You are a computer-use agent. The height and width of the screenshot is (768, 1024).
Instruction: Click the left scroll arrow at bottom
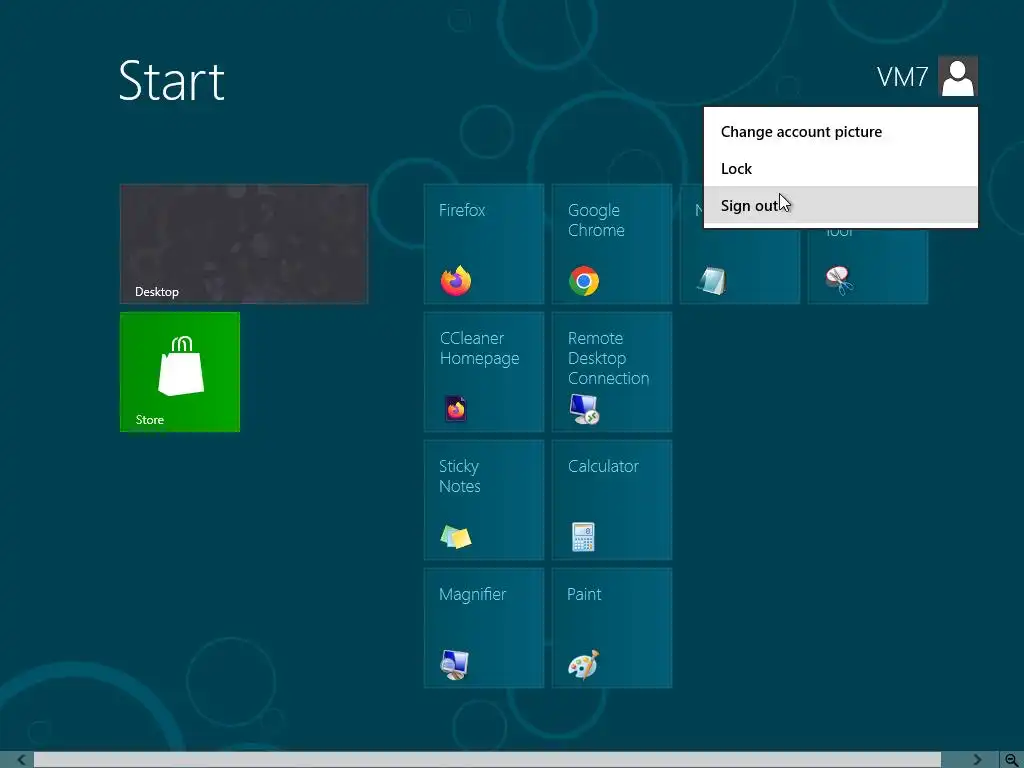pyautogui.click(x=22, y=760)
